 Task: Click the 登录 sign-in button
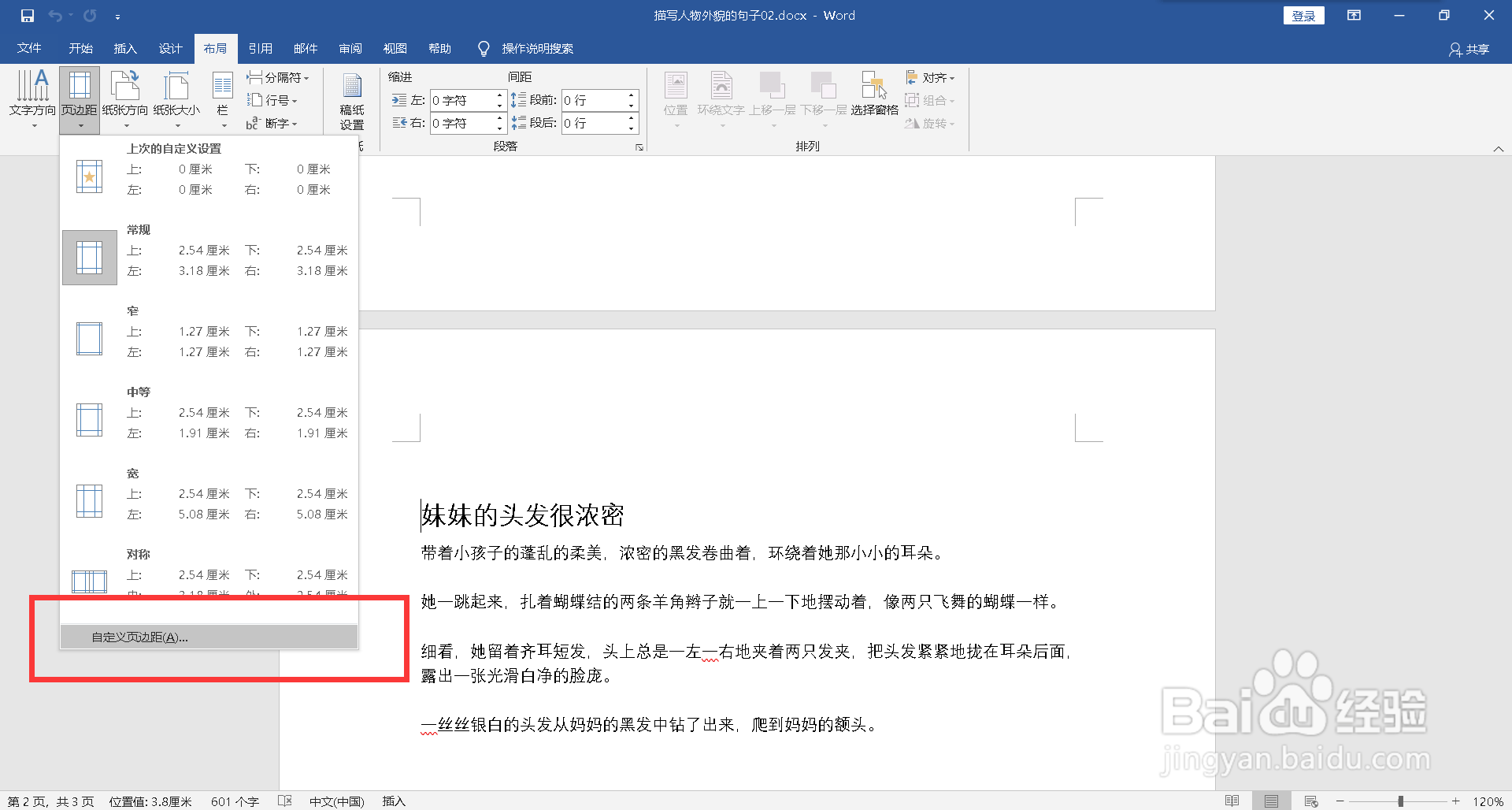(x=1303, y=15)
